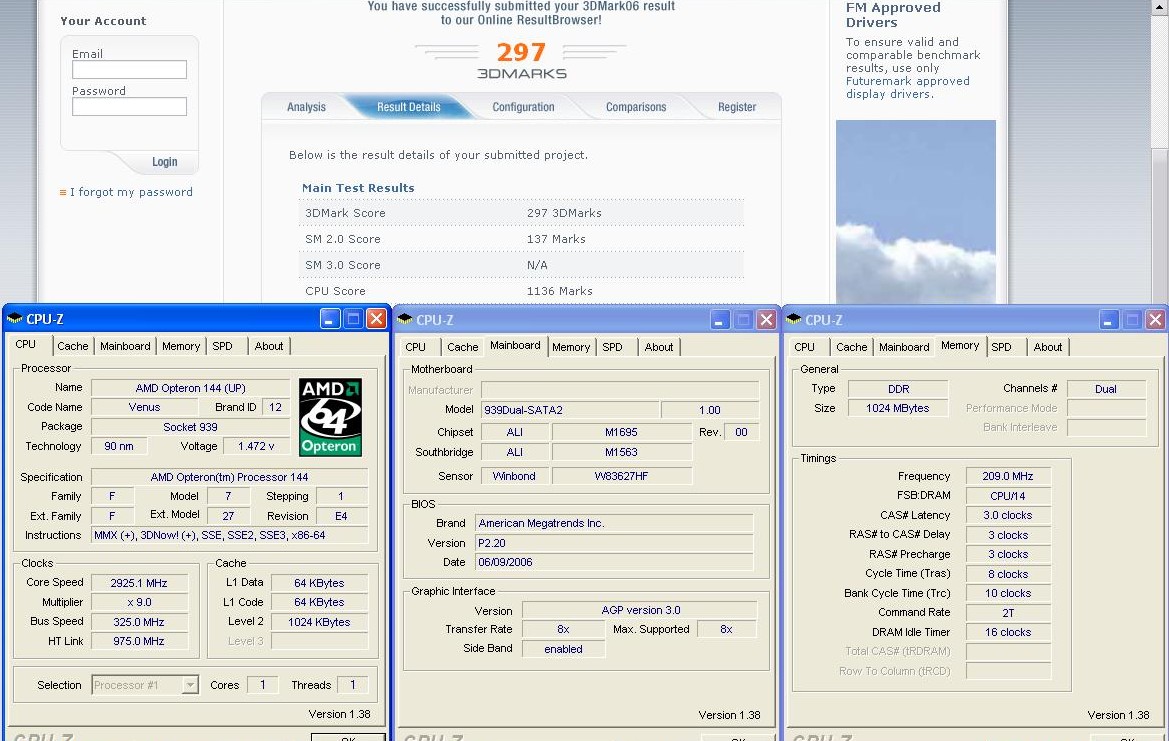The width and height of the screenshot is (1169, 741).
Task: Click the FSB:DRAM value CPU/14
Action: (1007, 496)
